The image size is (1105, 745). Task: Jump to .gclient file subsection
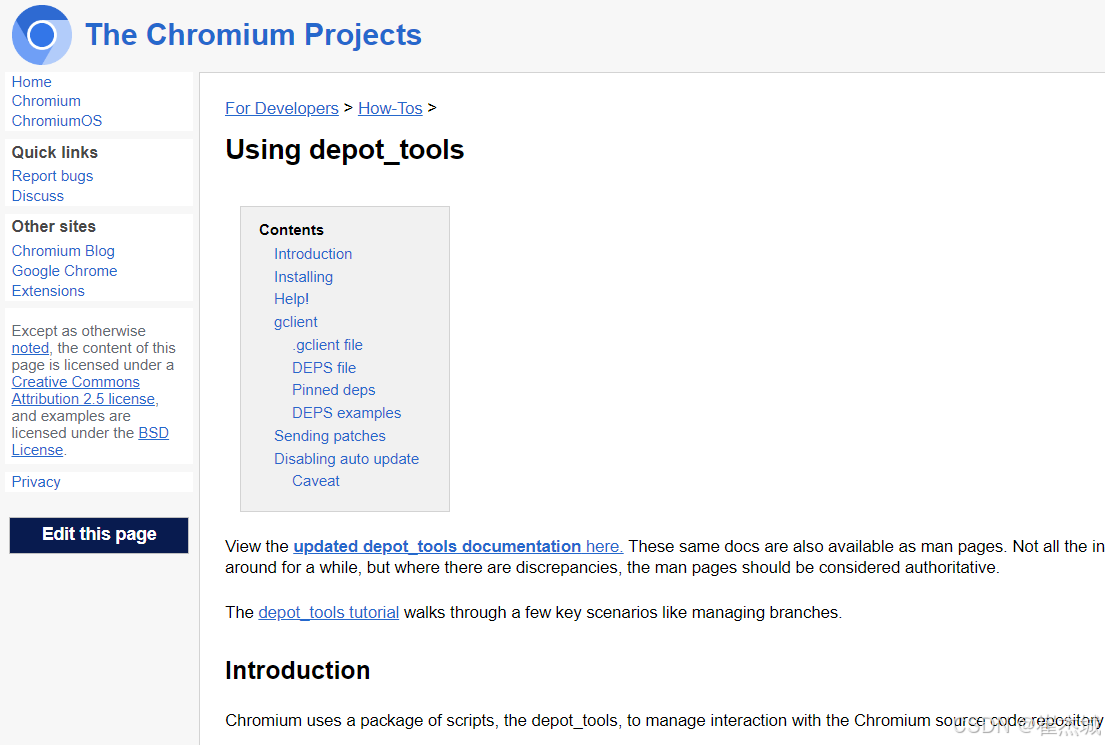tap(327, 345)
